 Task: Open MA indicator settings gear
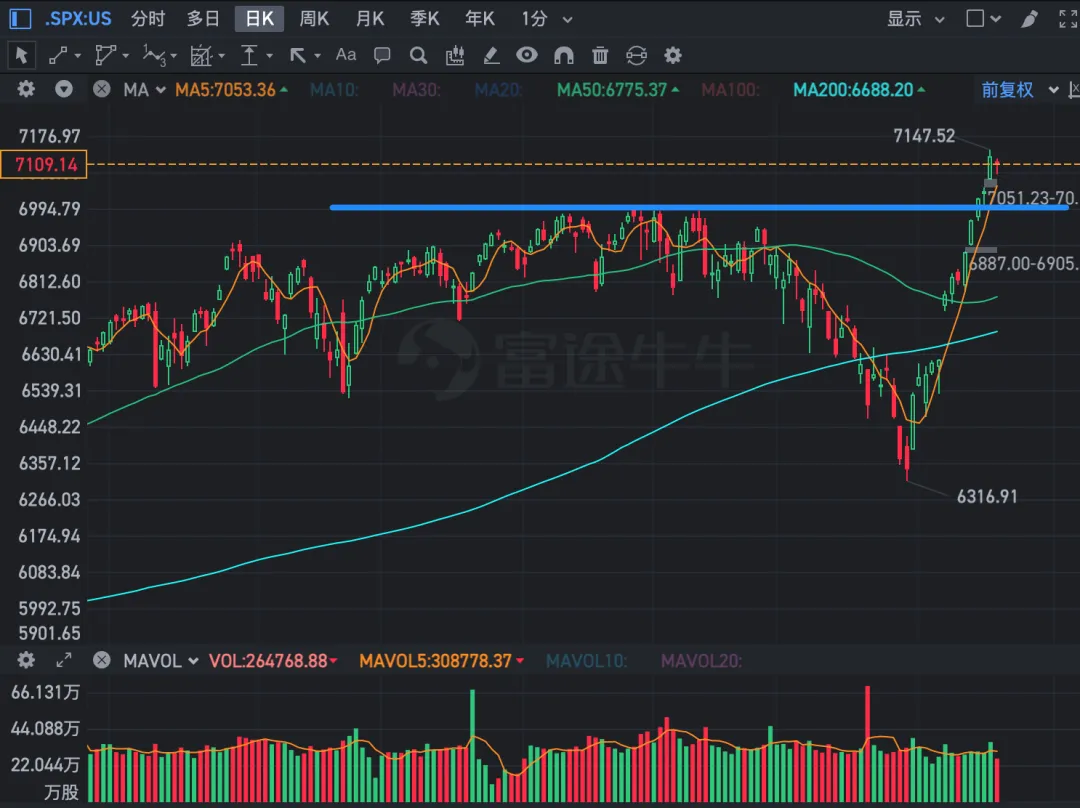[26, 89]
